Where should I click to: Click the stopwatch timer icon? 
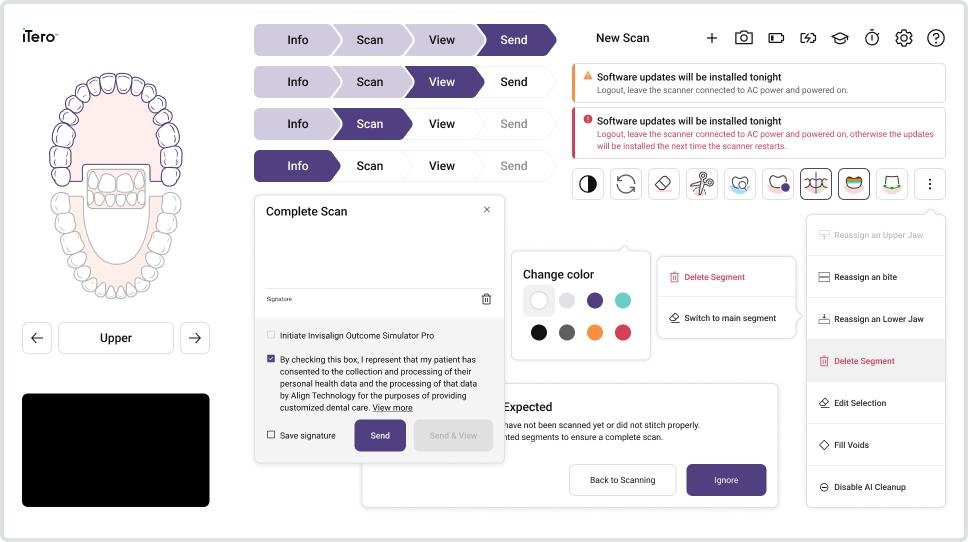click(x=872, y=38)
